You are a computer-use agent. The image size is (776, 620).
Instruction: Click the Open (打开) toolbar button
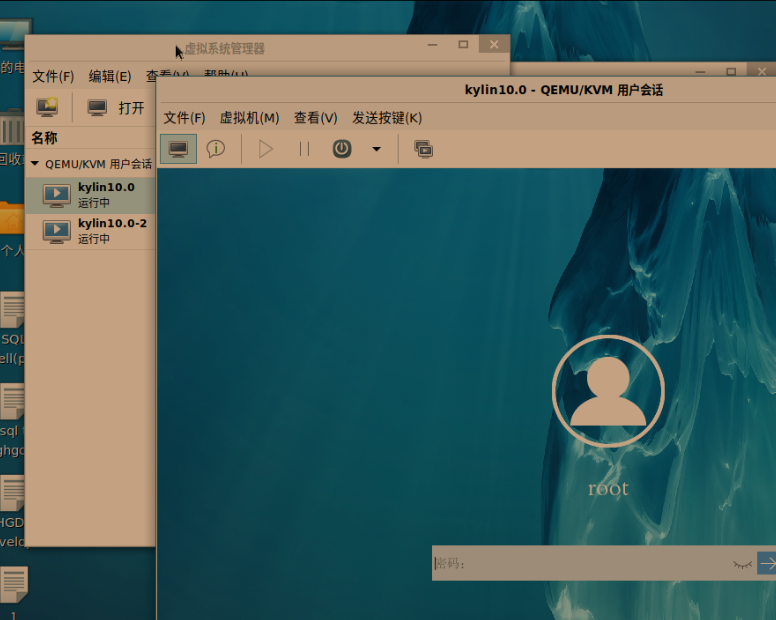116,107
